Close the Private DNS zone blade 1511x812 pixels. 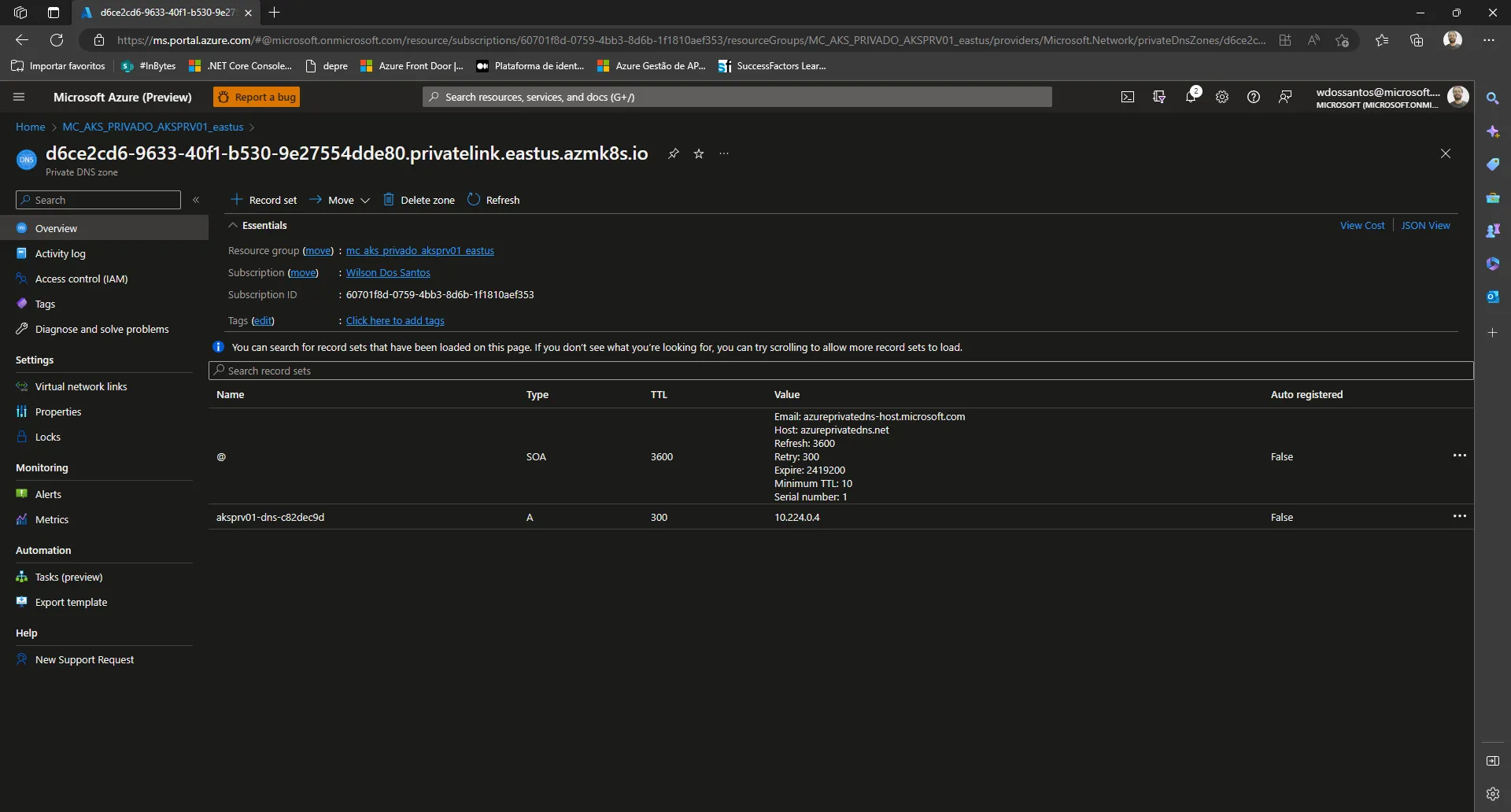tap(1446, 153)
